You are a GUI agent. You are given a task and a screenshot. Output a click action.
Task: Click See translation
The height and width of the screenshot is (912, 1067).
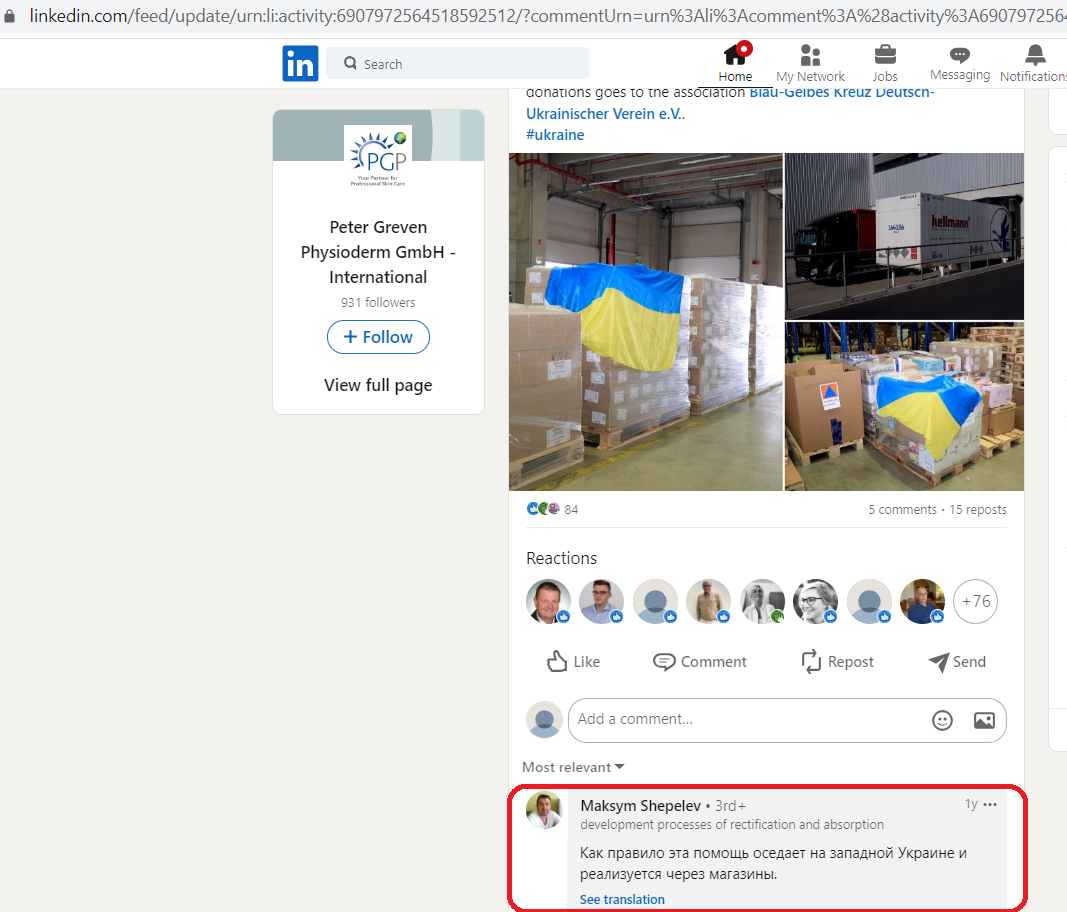[x=622, y=899]
